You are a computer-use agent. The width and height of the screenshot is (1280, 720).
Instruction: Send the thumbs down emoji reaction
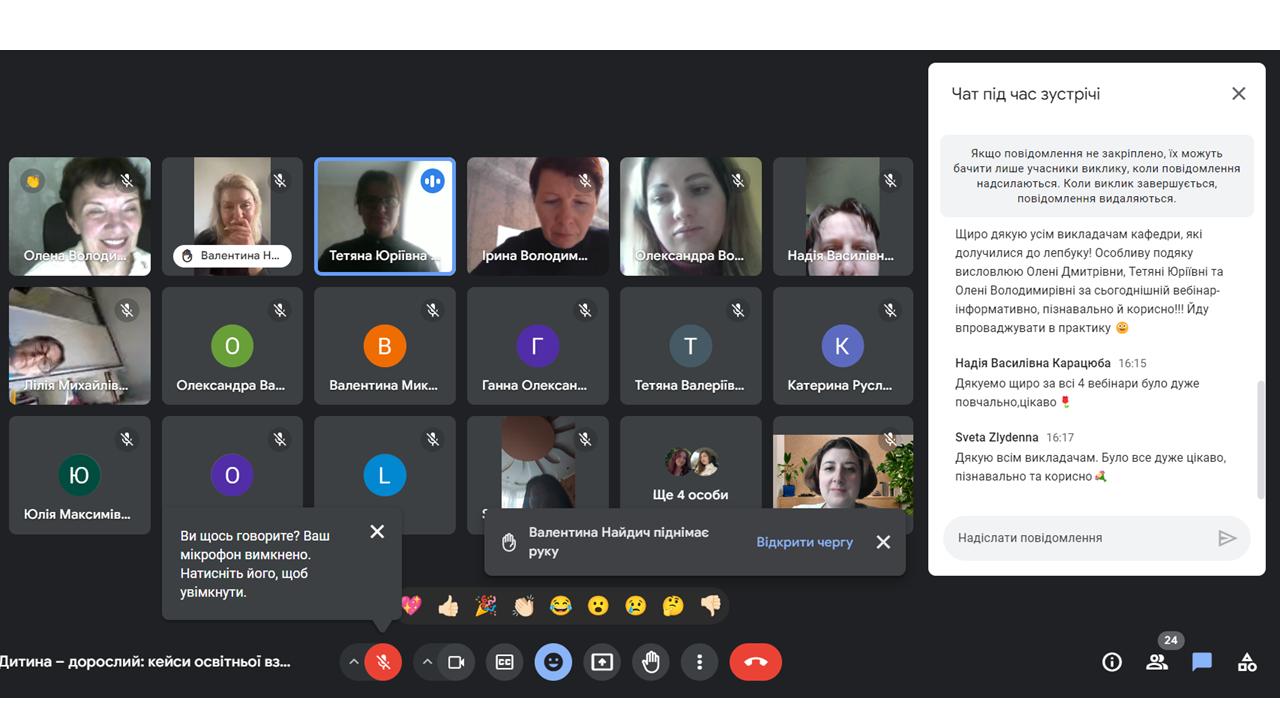710,605
